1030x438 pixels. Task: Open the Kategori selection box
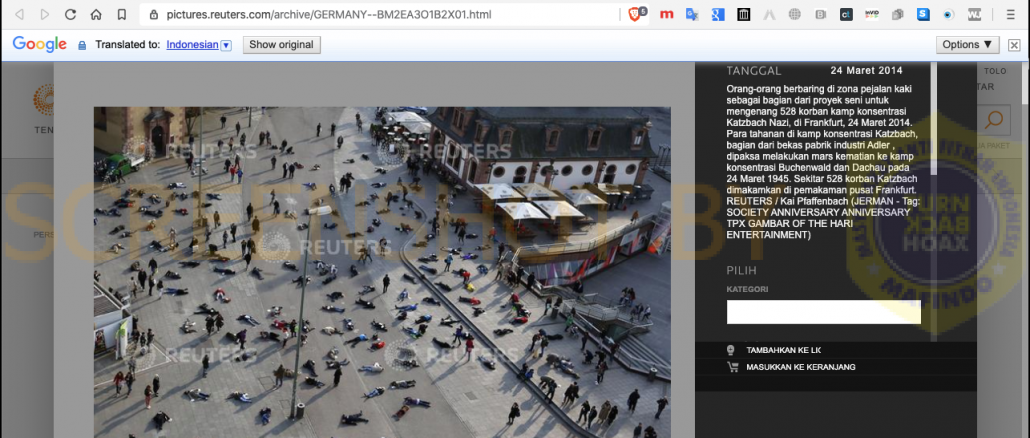[x=824, y=312]
